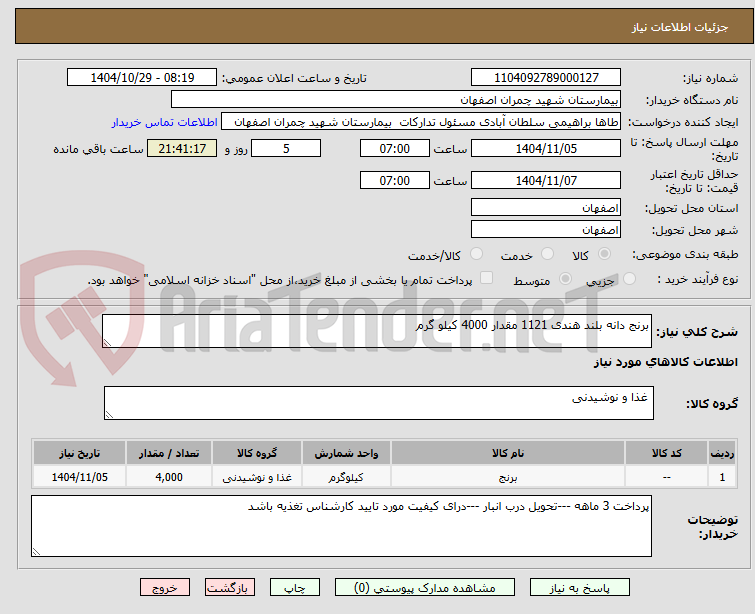Select the کالا radio button
755x614 pixels.
(x=604, y=253)
